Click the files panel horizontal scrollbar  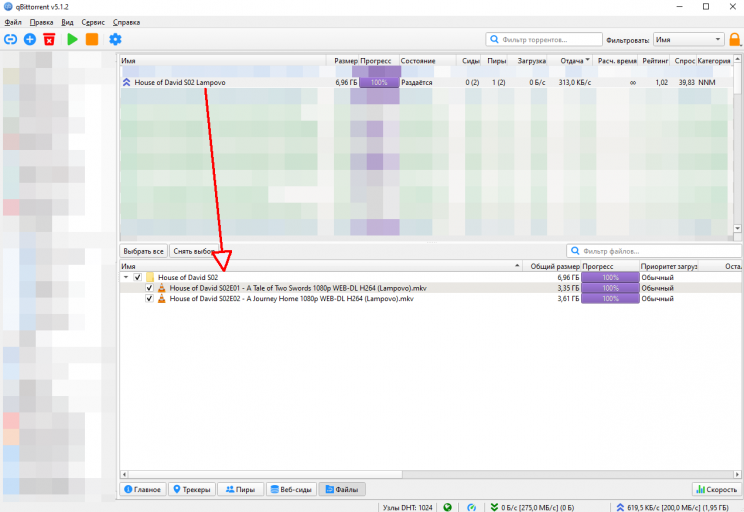265,474
